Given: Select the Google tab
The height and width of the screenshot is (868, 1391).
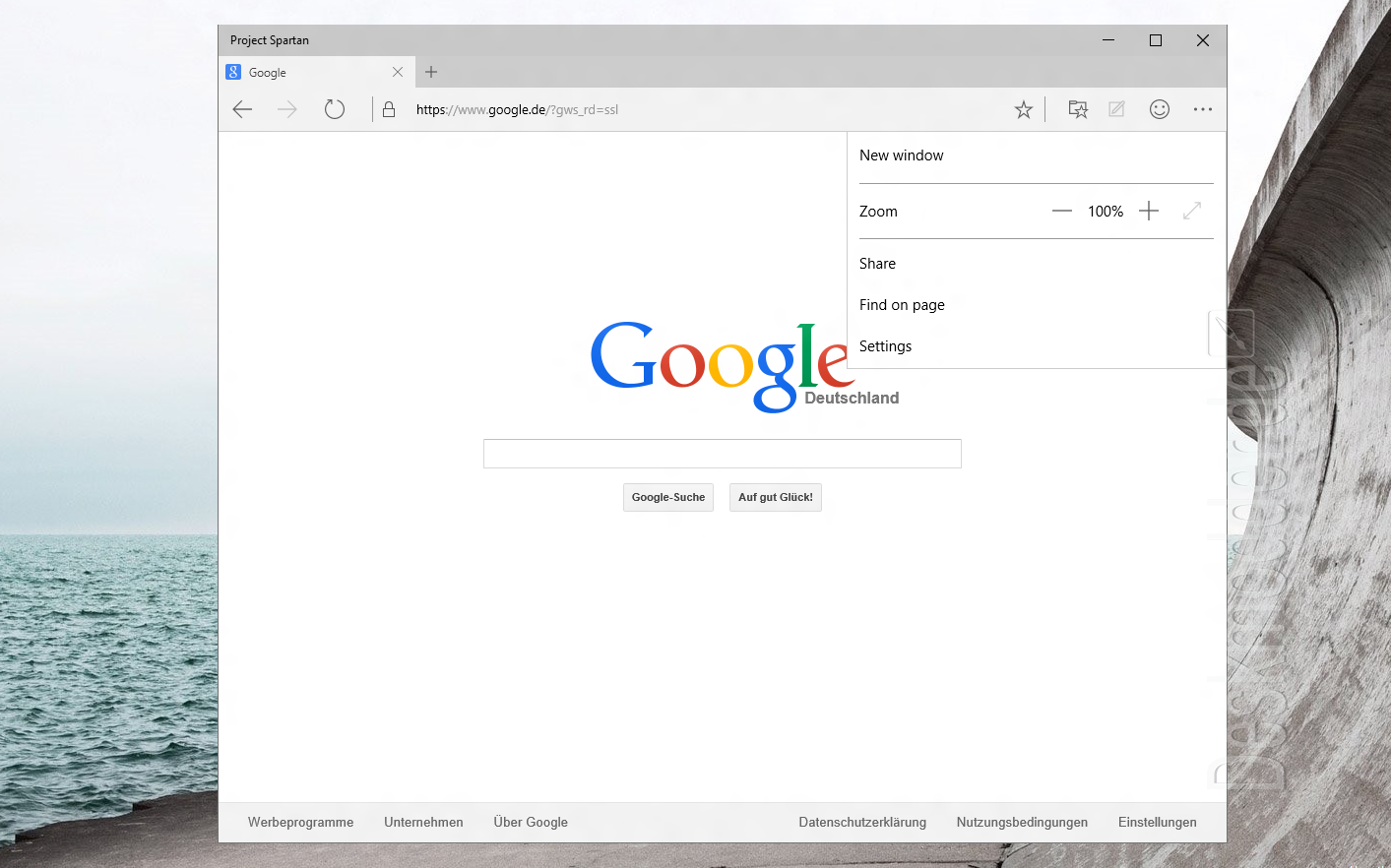Looking at the screenshot, I should point(315,72).
